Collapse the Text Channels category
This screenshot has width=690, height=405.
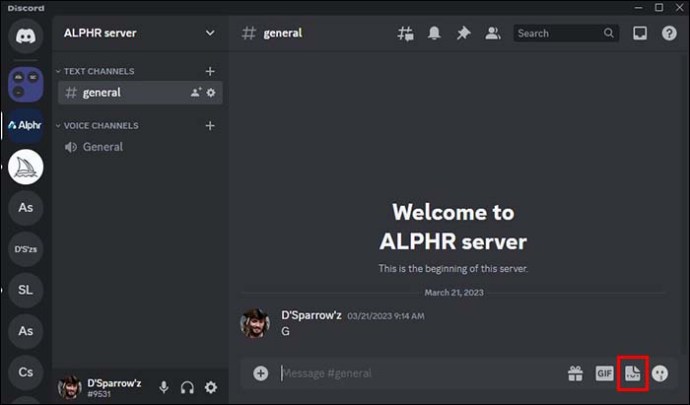98,72
